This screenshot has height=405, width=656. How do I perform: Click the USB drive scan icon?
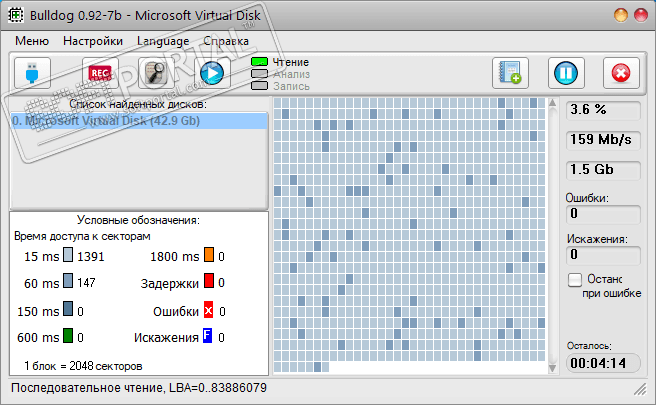tap(32, 73)
